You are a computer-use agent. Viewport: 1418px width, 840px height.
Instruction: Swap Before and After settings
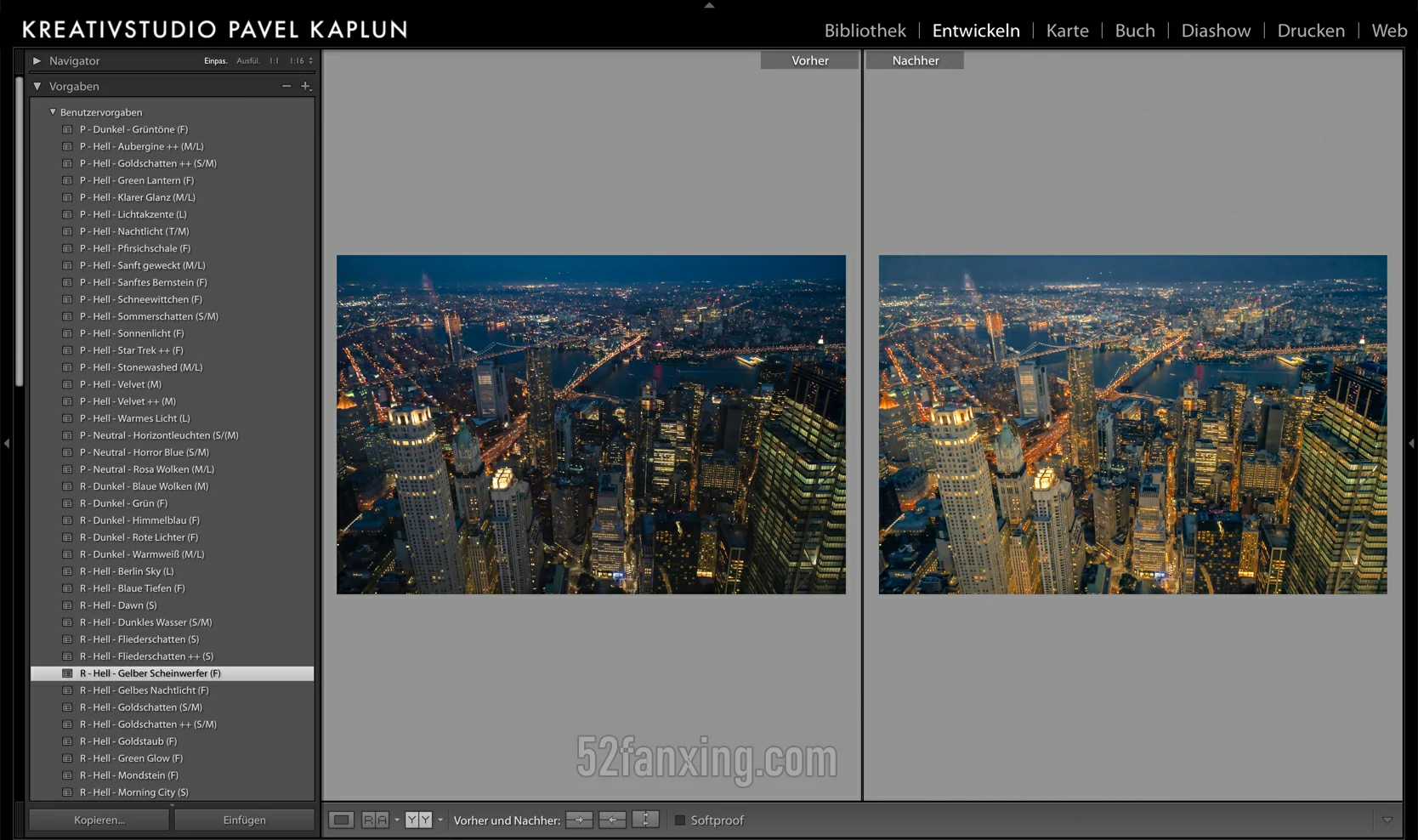[645, 820]
